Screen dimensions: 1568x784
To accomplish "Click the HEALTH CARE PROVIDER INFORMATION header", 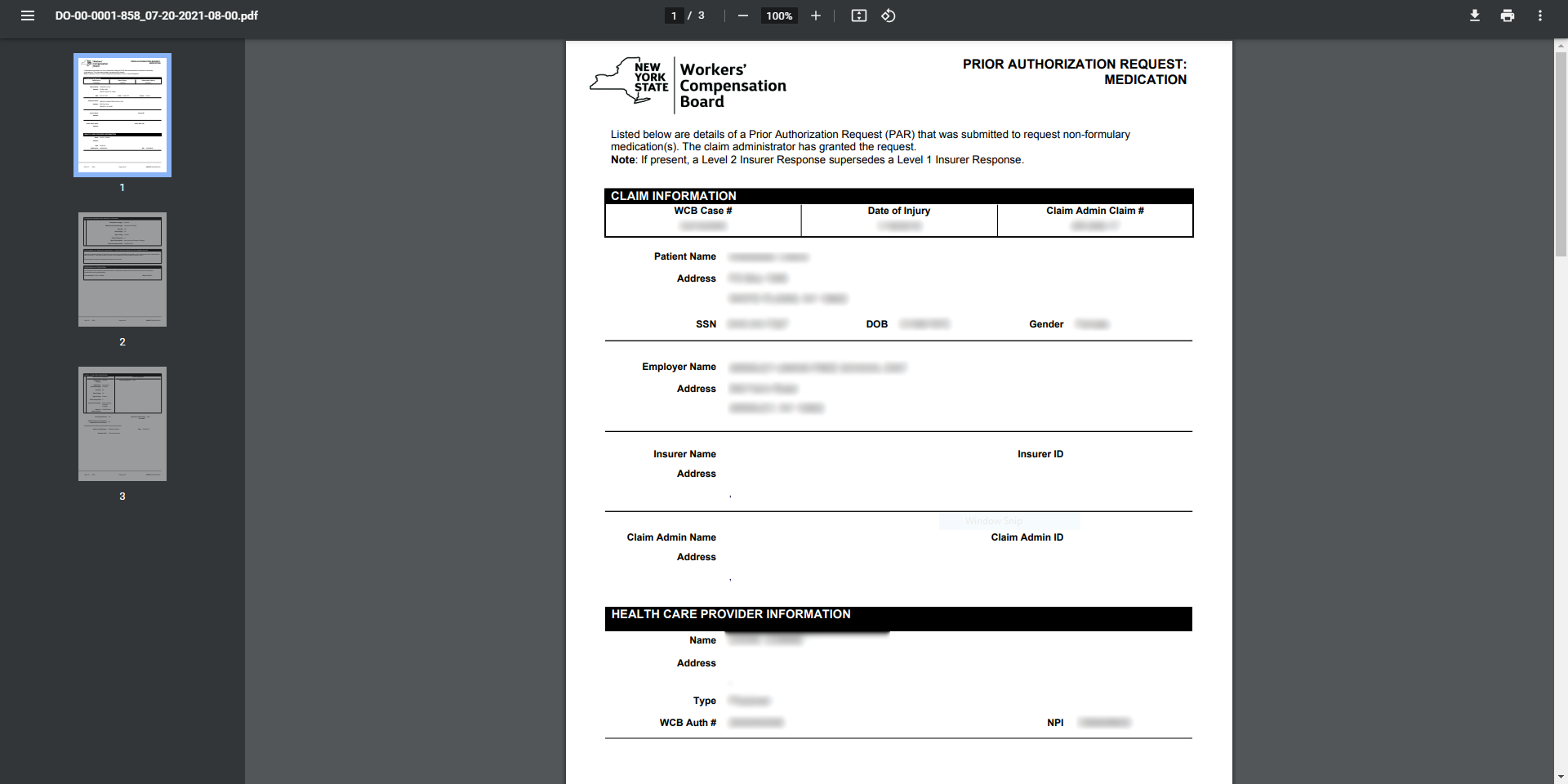I will (731, 614).
